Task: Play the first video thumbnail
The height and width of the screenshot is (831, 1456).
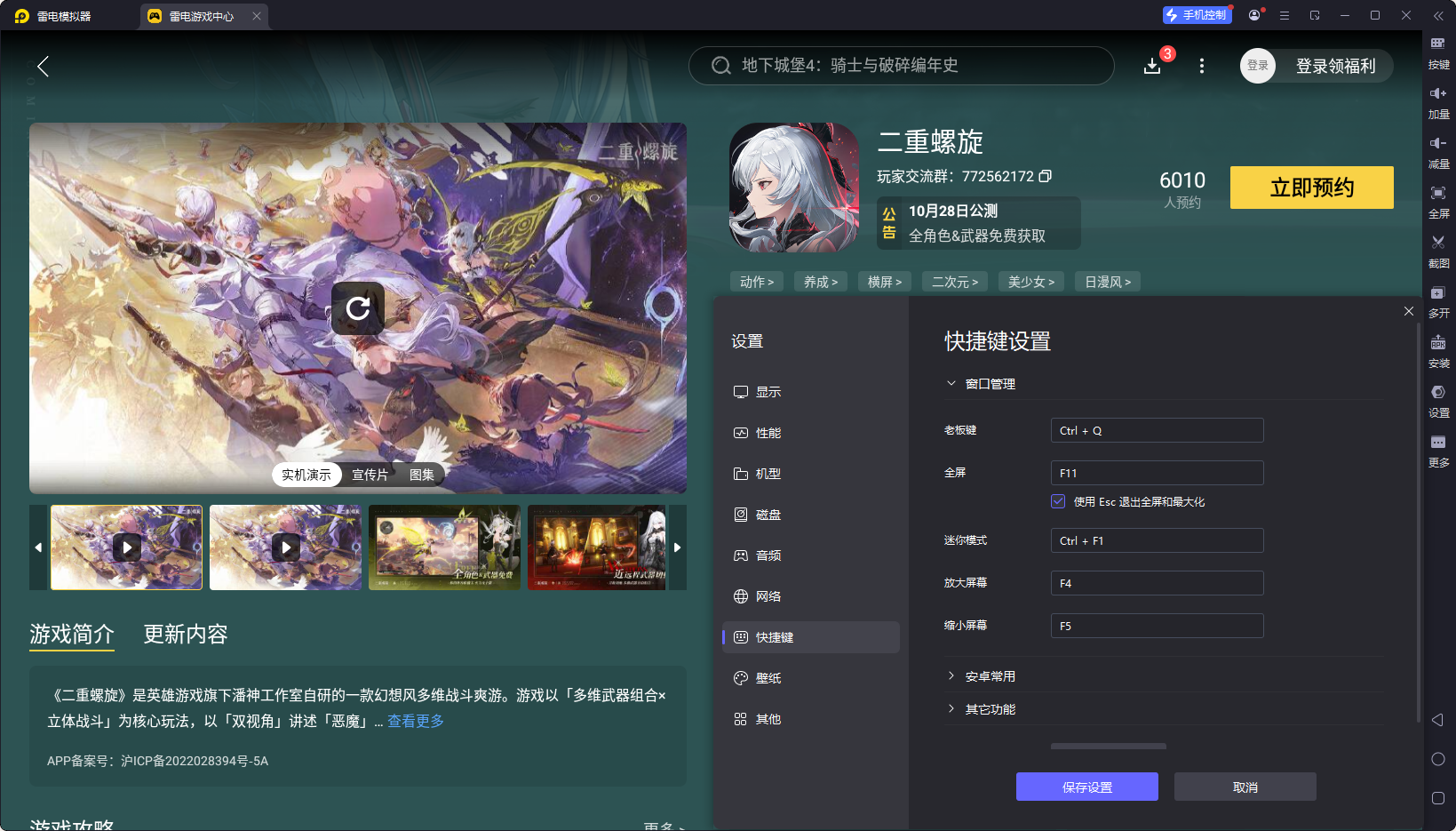Action: (126, 547)
